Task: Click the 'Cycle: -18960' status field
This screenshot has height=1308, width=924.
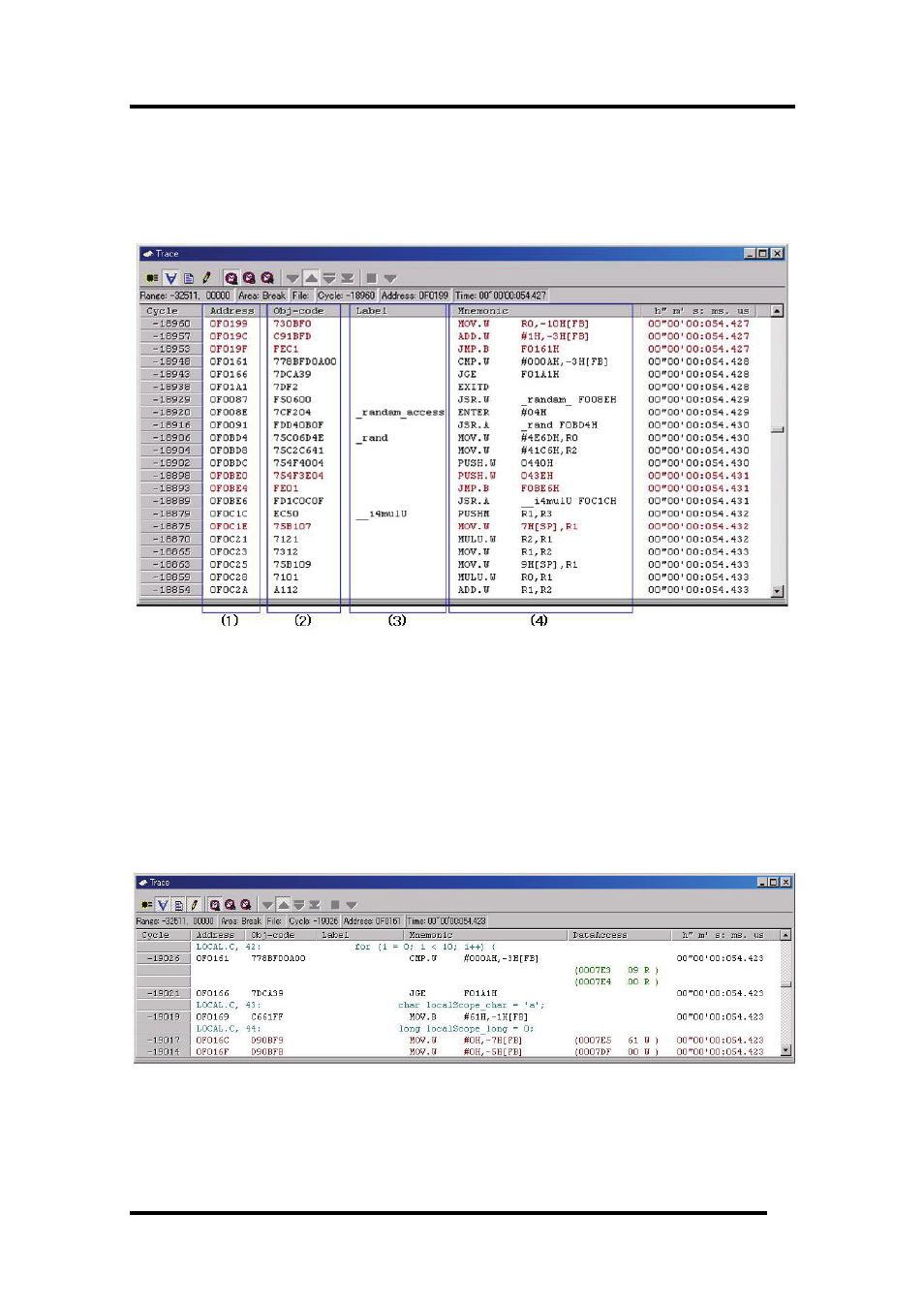Action: click(346, 296)
